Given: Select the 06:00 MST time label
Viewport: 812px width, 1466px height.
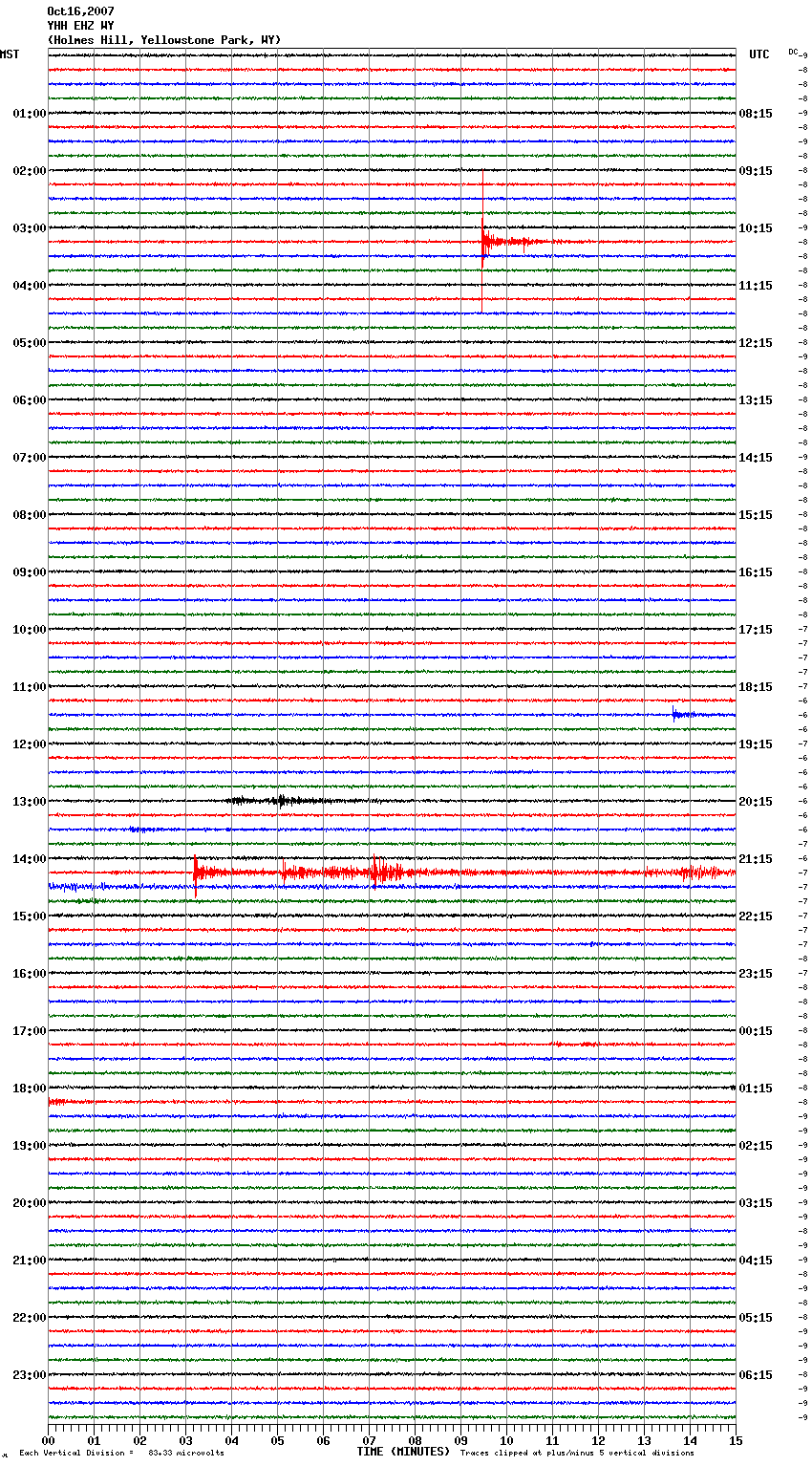Looking at the screenshot, I should 29,400.
